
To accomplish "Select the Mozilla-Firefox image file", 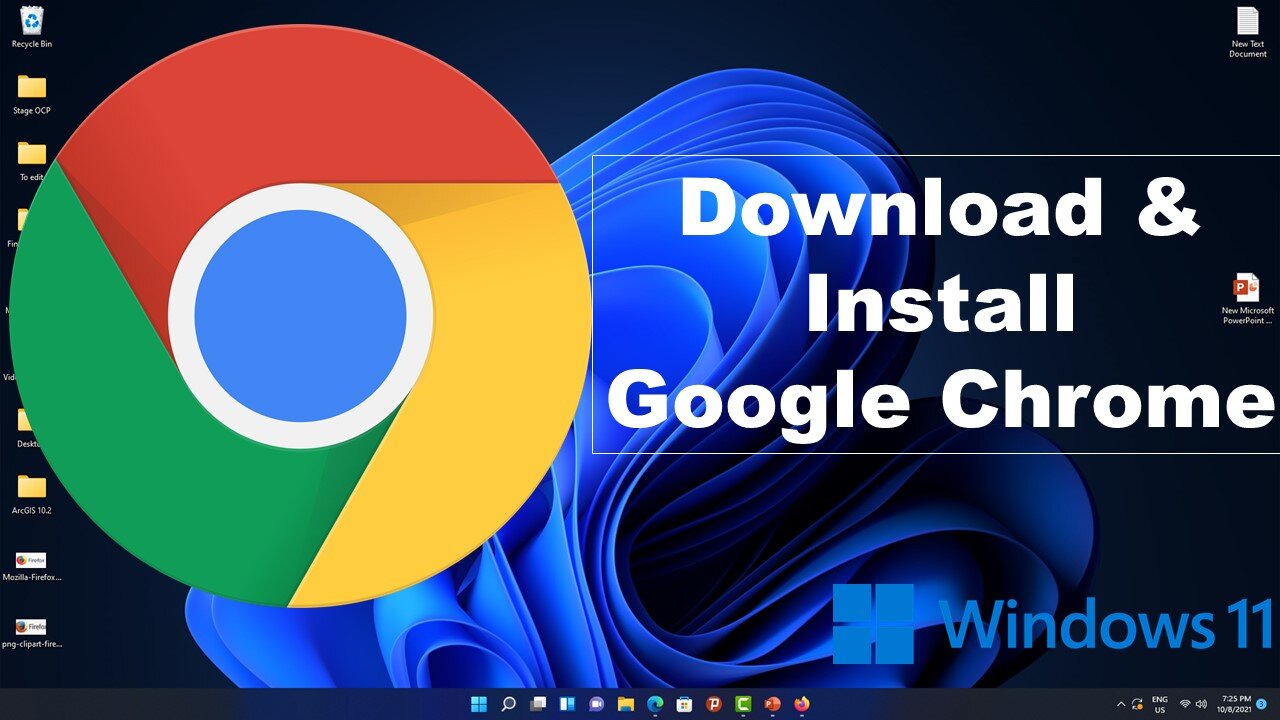I will coord(32,567).
